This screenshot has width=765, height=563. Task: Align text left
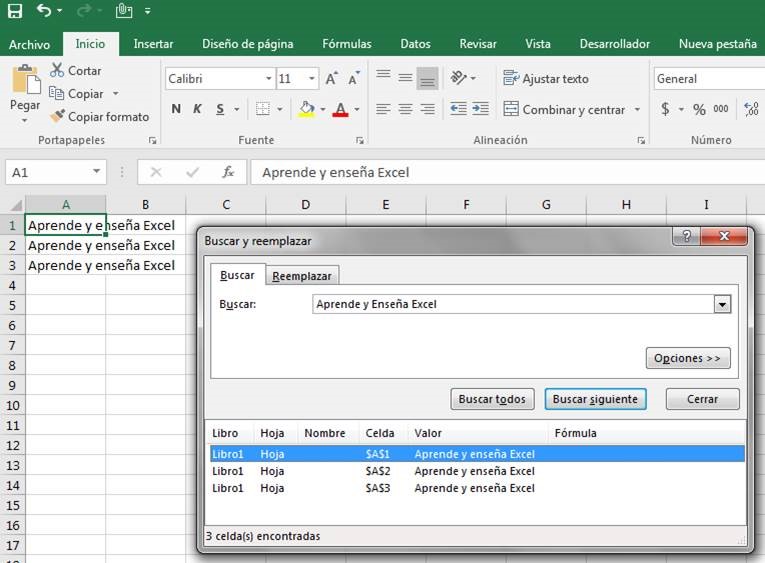[383, 109]
